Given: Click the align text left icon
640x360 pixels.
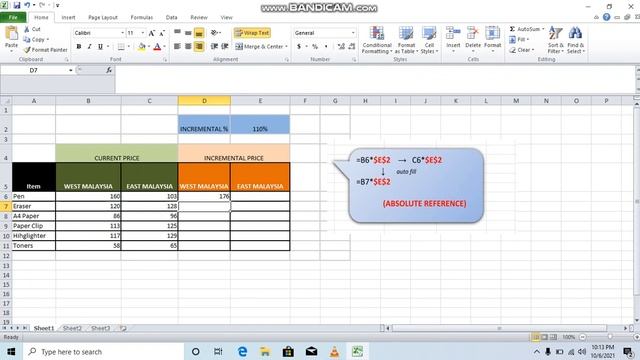Looking at the screenshot, I should coord(177,47).
